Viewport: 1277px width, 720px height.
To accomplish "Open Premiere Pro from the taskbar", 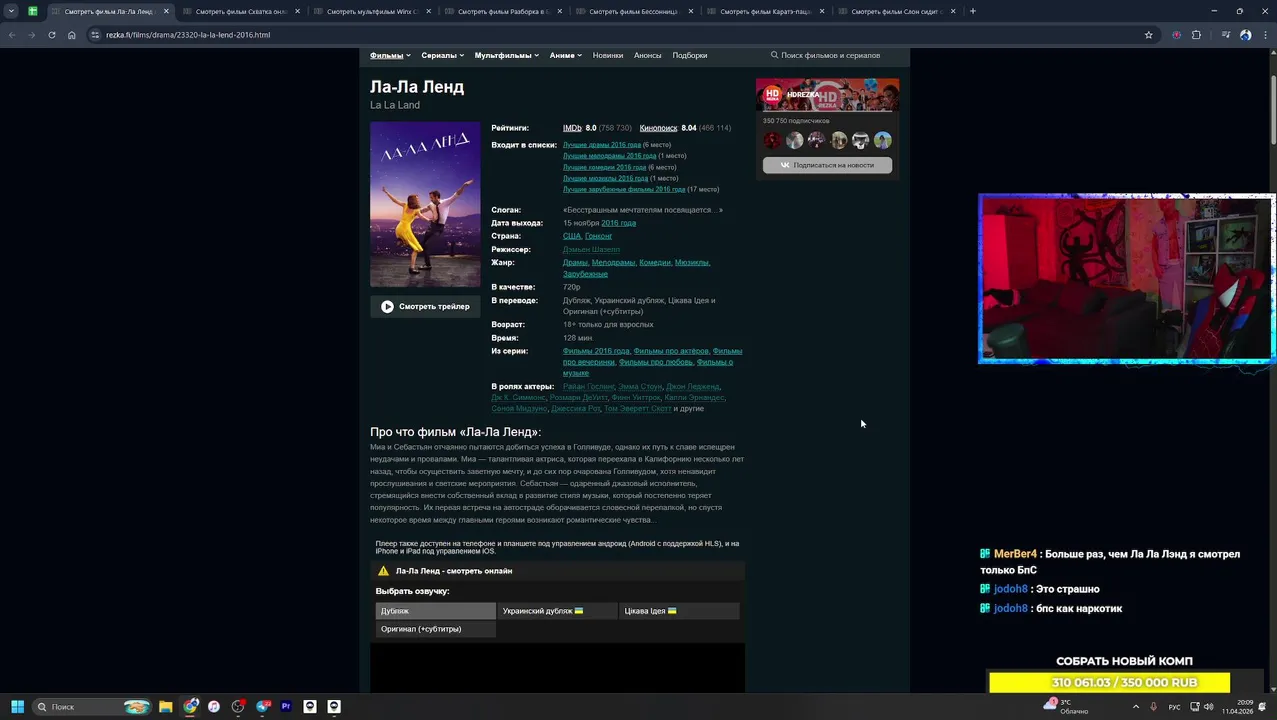I will pyautogui.click(x=286, y=706).
